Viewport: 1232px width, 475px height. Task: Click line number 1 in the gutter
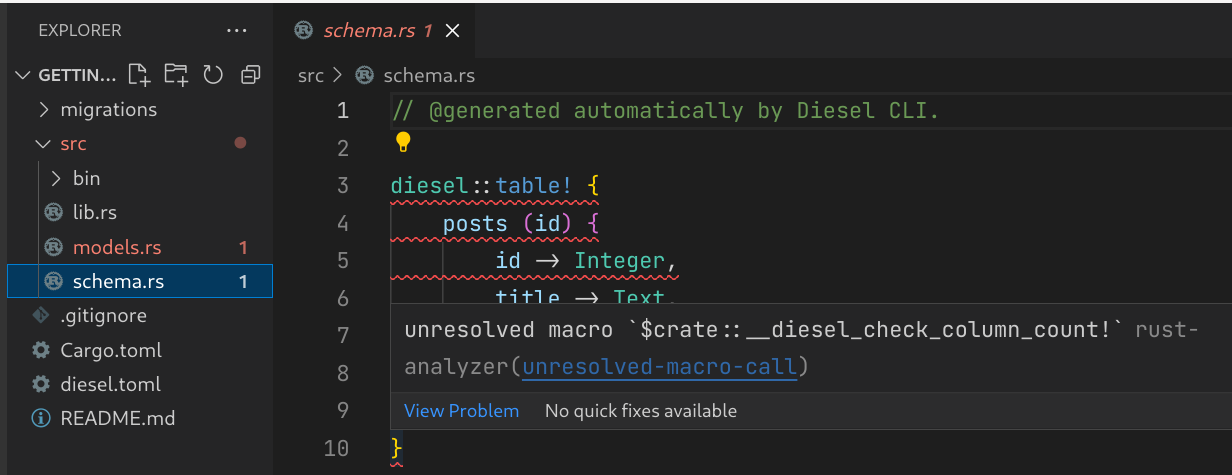343,110
